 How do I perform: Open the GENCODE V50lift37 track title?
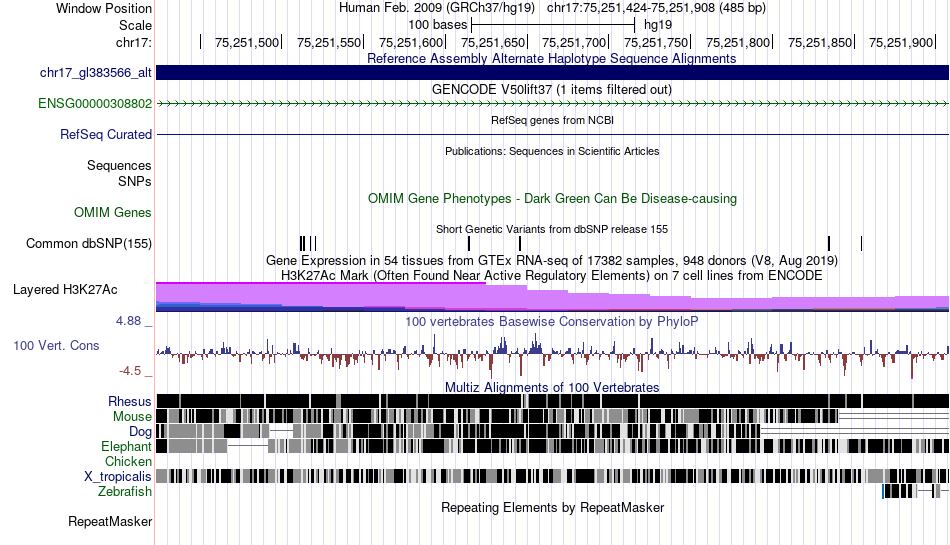click(x=552, y=90)
